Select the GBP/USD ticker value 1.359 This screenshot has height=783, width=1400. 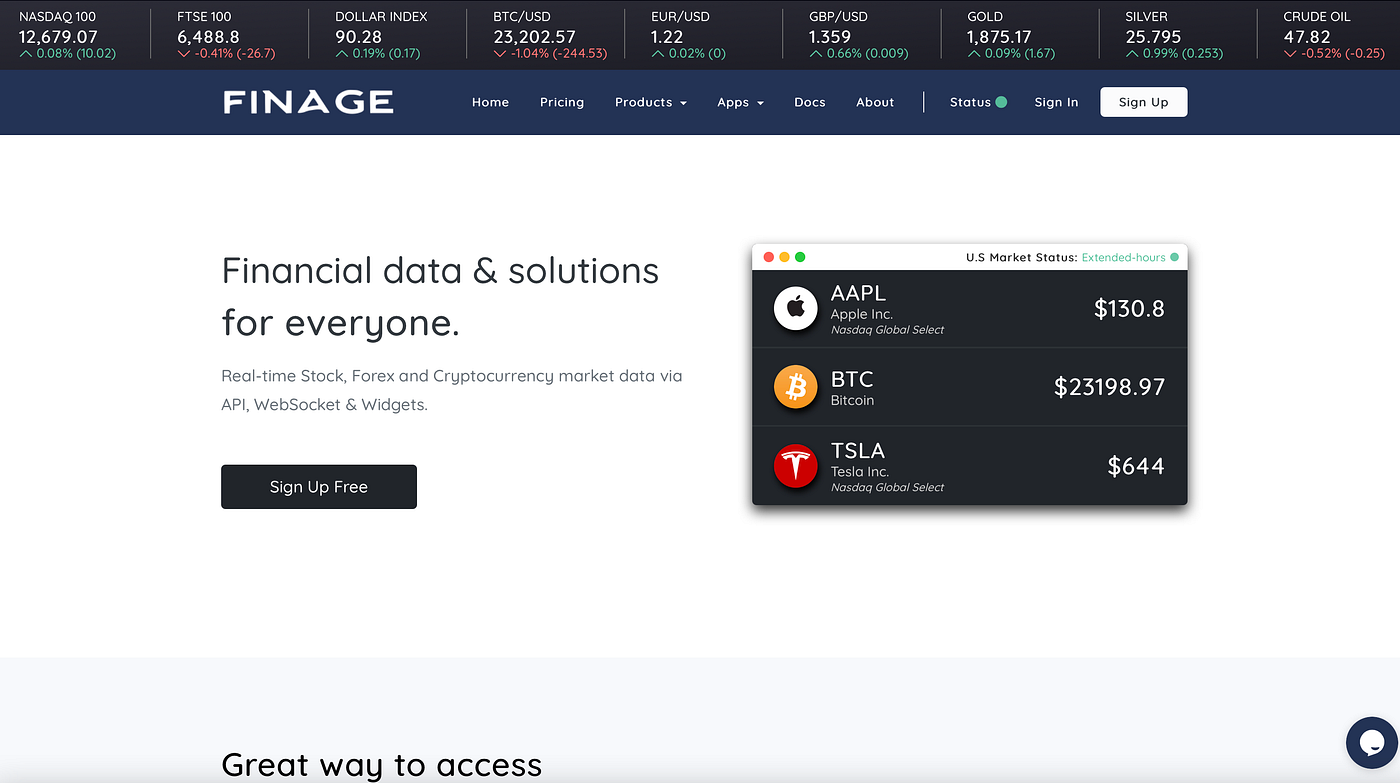click(x=830, y=37)
